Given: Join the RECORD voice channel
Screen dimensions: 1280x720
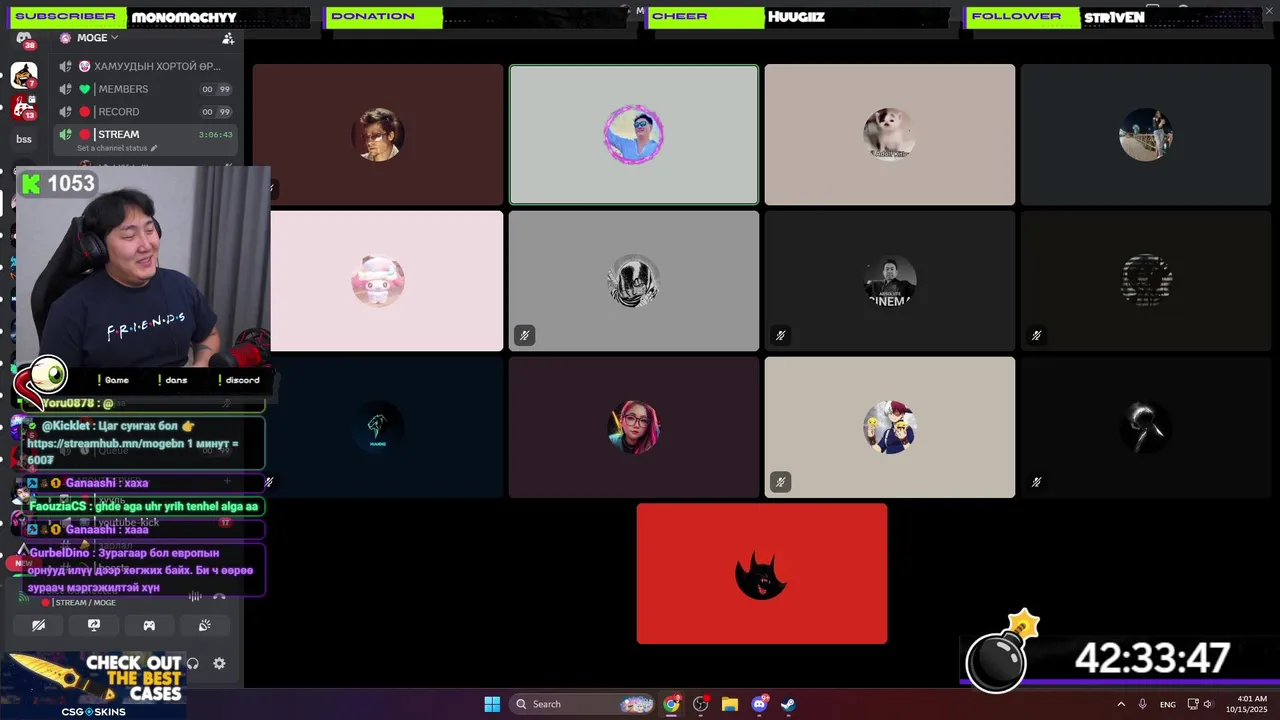Looking at the screenshot, I should 145,112.
